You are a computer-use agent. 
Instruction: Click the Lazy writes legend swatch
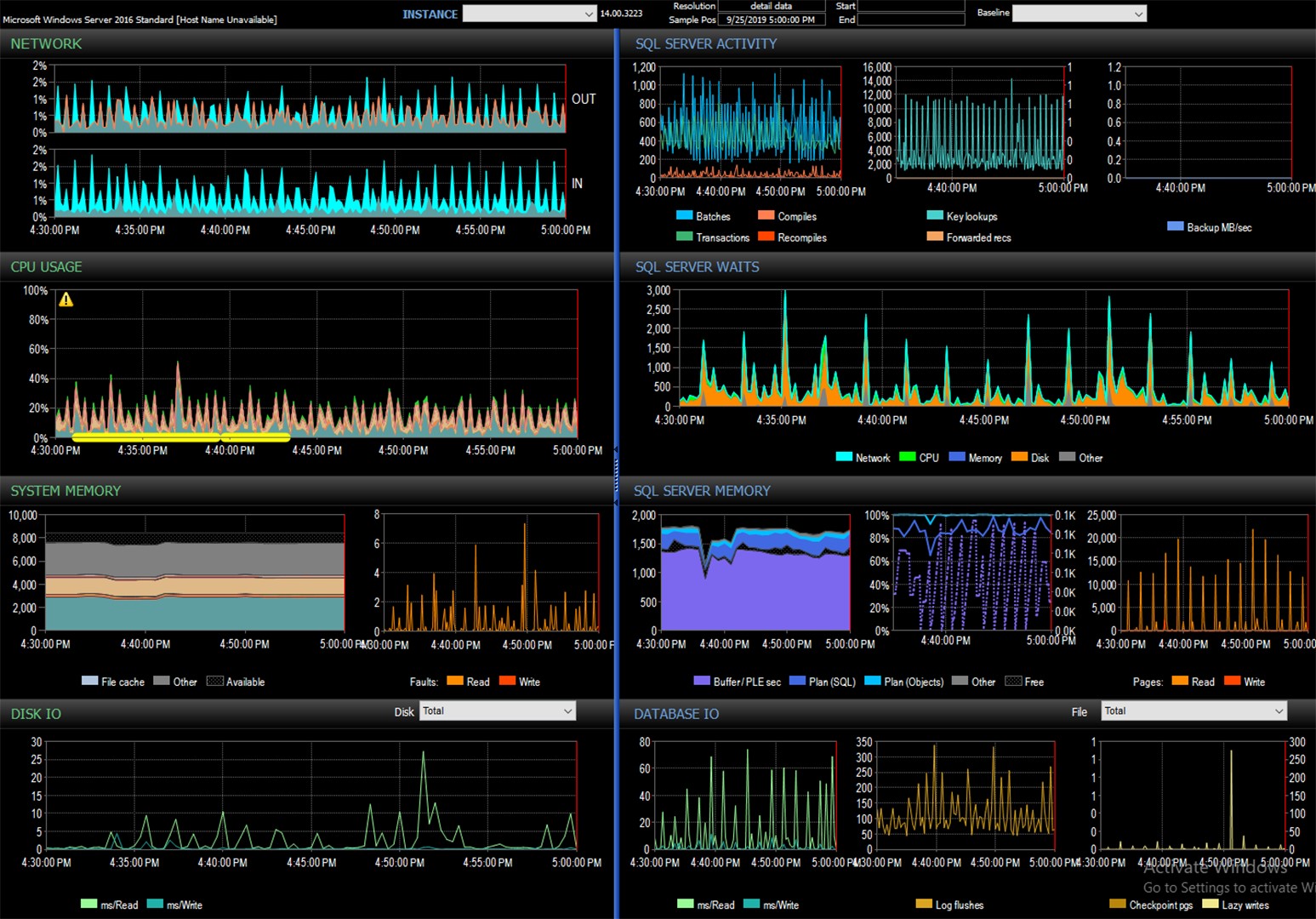tap(1211, 905)
